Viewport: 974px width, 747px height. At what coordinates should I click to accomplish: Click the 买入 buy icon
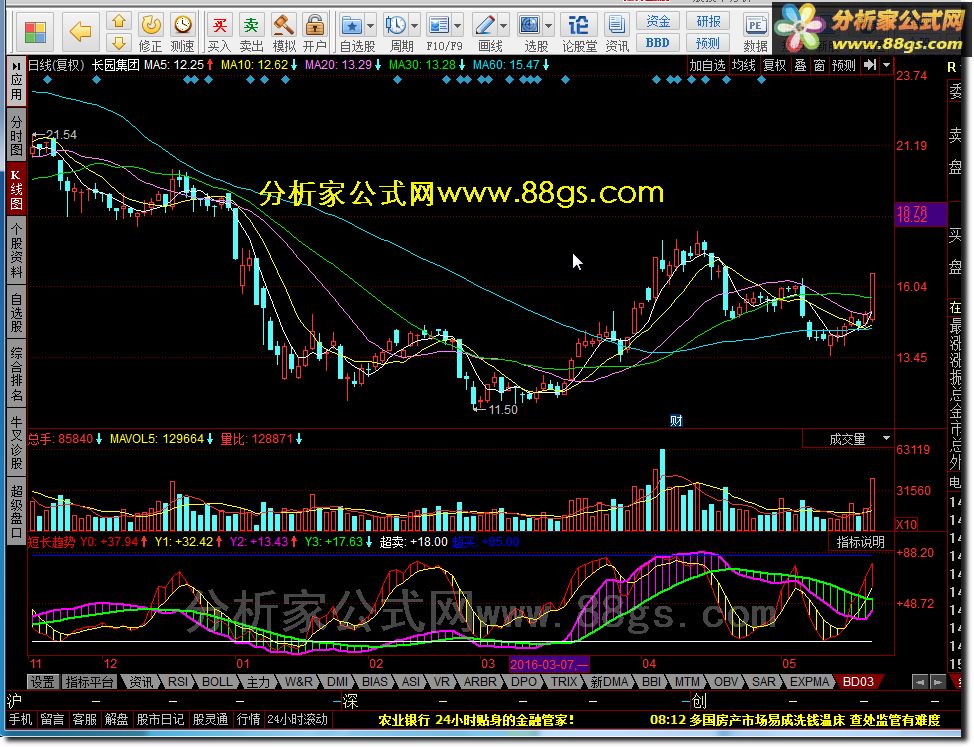click(x=219, y=31)
